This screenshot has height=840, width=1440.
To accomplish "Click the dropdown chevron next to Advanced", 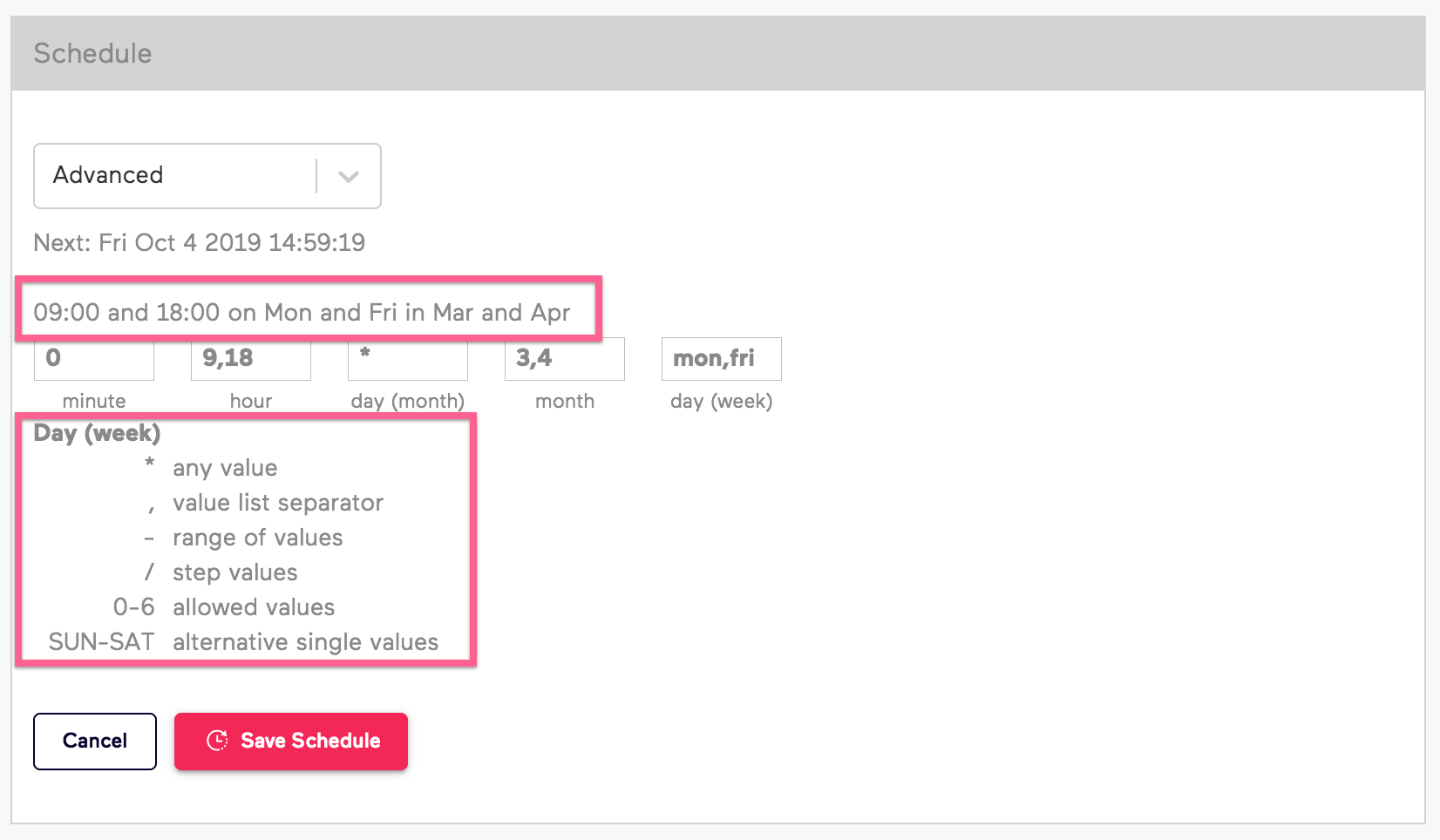I will tap(349, 175).
